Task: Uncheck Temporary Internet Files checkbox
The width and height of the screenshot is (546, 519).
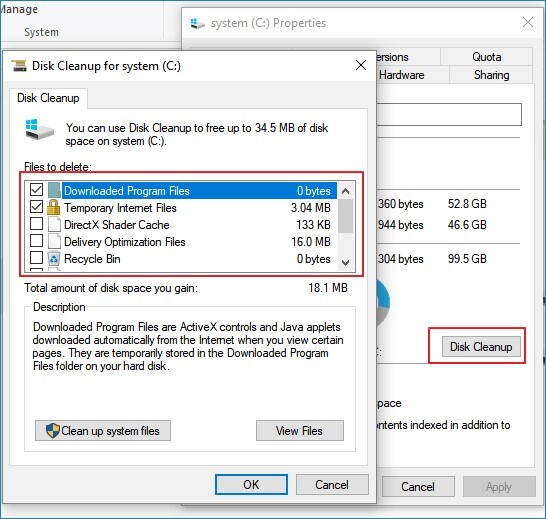Action: pos(36,207)
